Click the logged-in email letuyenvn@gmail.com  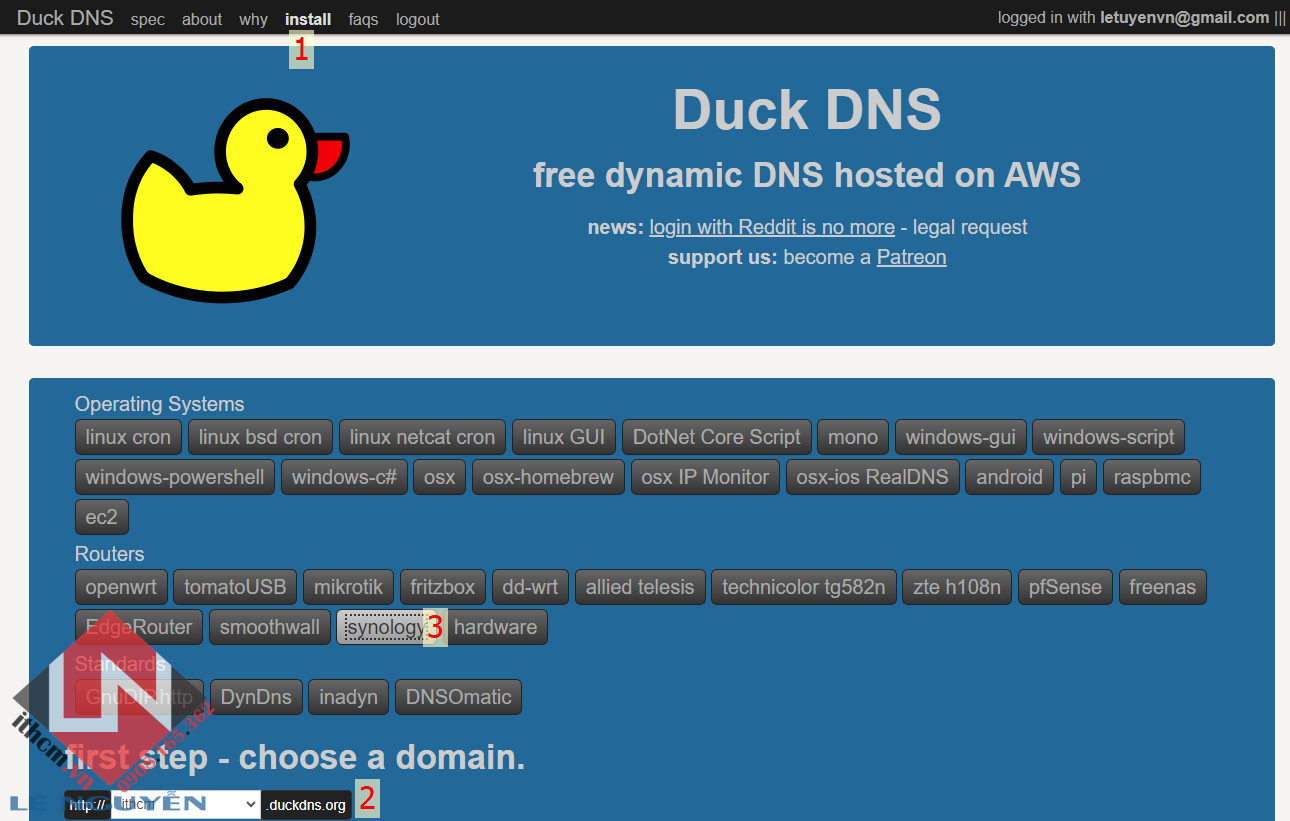click(1184, 17)
